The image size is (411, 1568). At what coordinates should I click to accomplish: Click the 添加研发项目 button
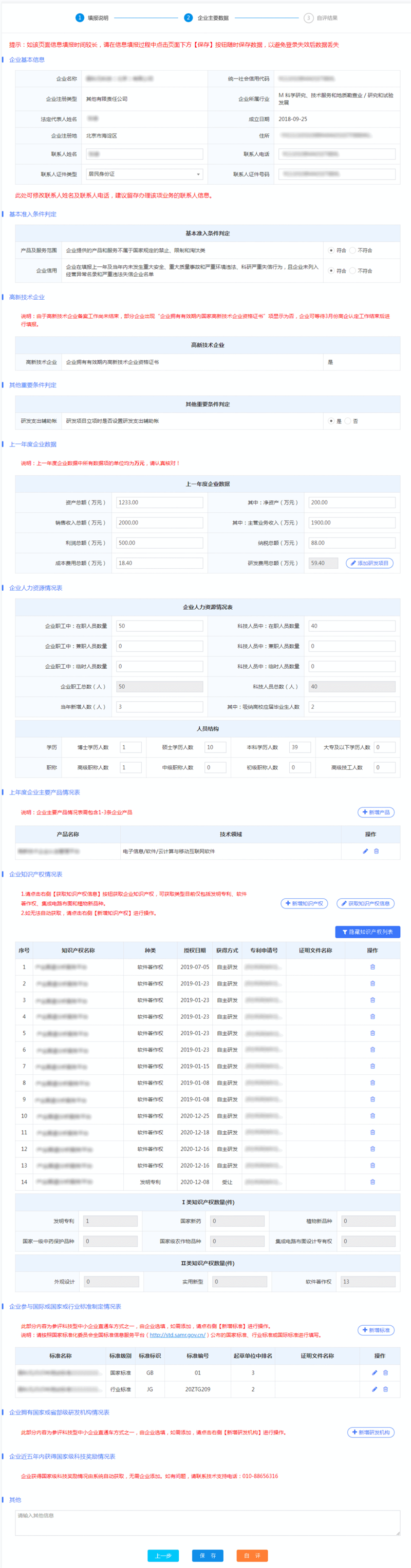click(x=369, y=563)
